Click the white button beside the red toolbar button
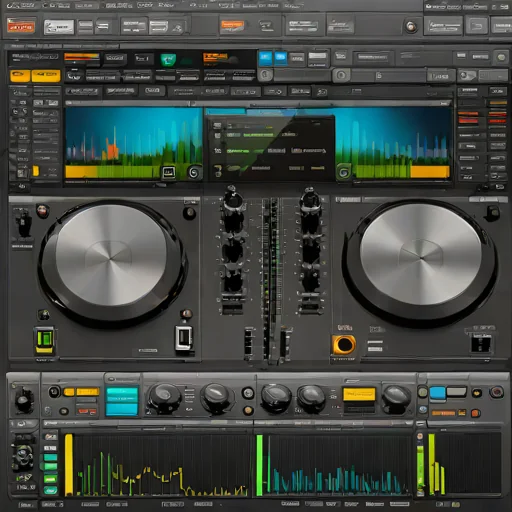 [59, 27]
